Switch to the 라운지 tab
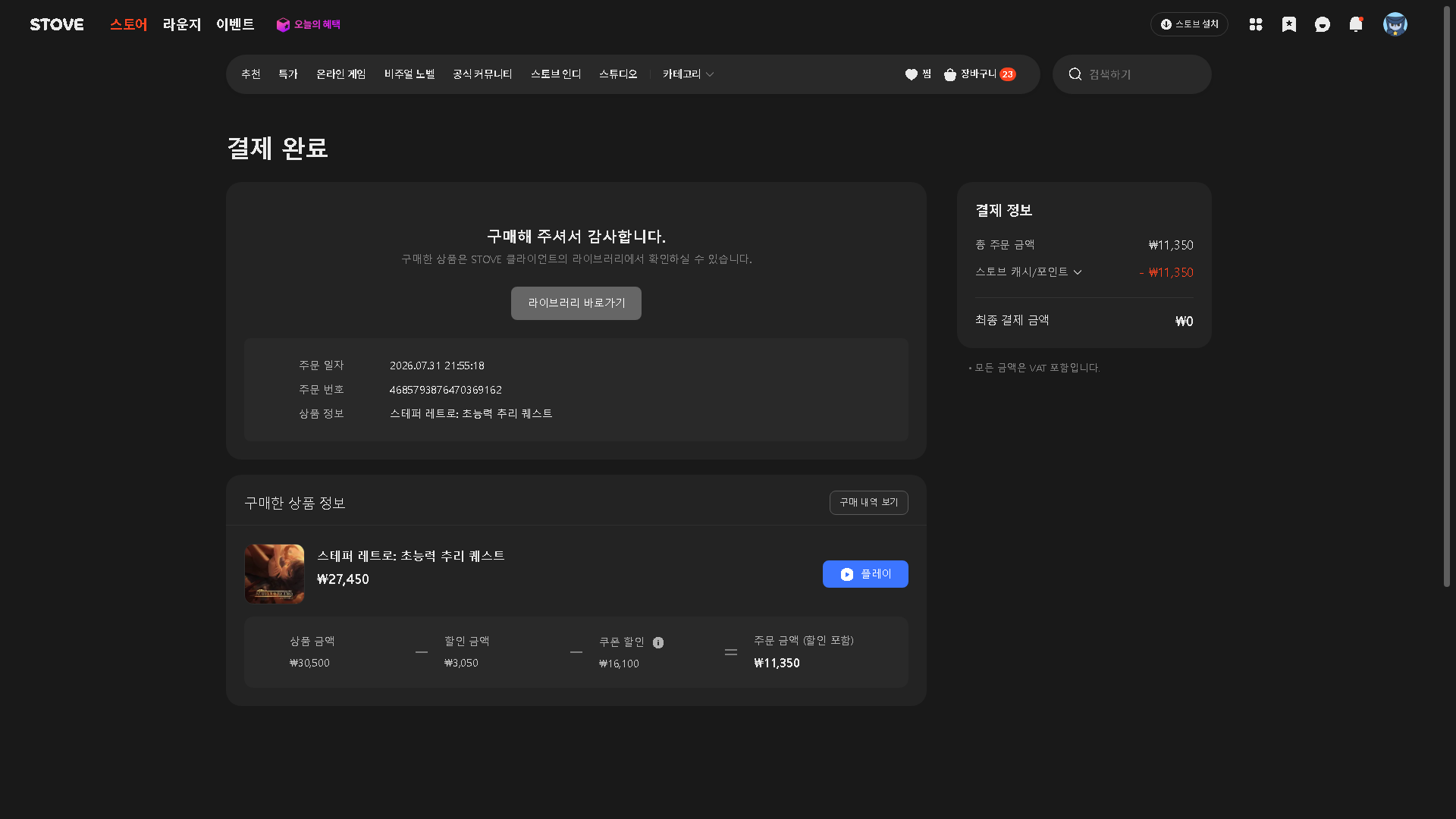 [182, 24]
